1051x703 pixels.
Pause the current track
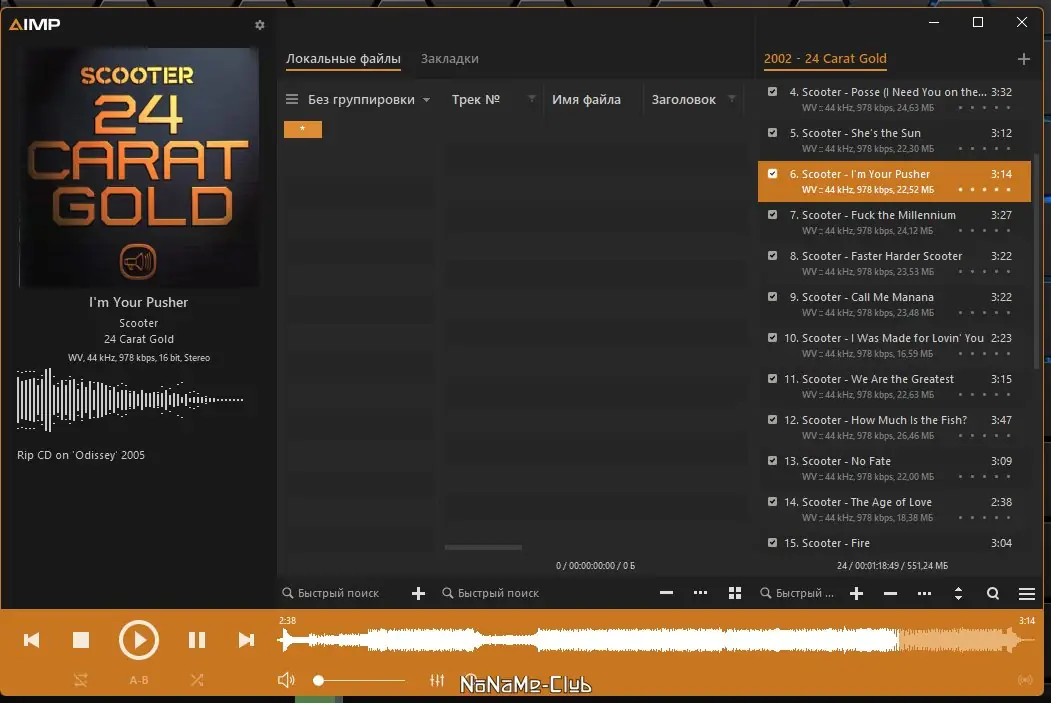[x=196, y=640]
